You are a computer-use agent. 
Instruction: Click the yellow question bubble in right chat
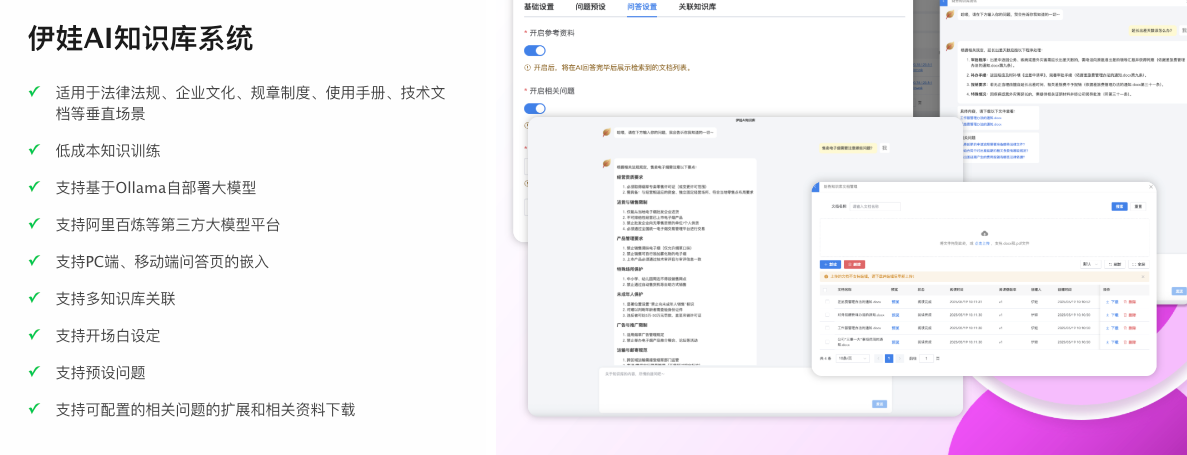(x=1153, y=30)
